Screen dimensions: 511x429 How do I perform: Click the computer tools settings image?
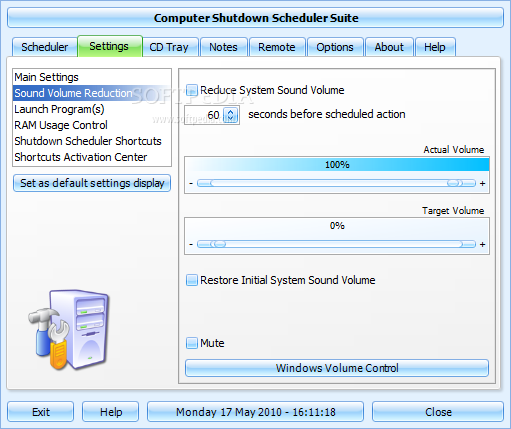(x=69, y=330)
